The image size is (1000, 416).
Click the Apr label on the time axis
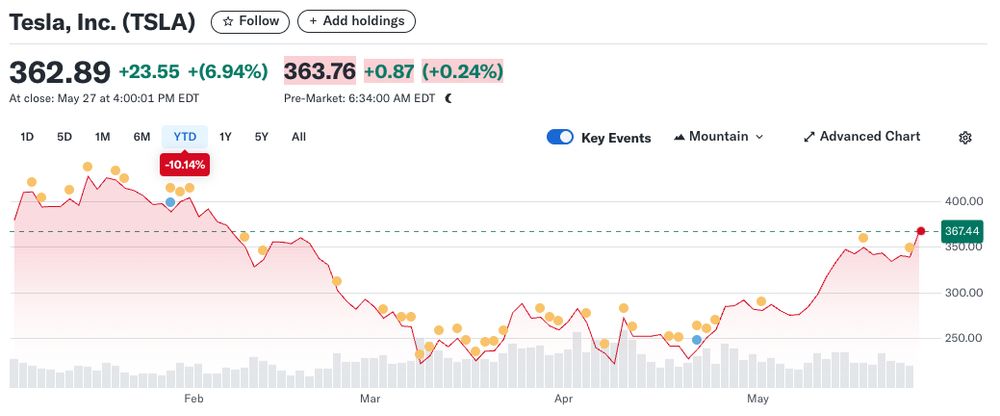[x=564, y=399]
